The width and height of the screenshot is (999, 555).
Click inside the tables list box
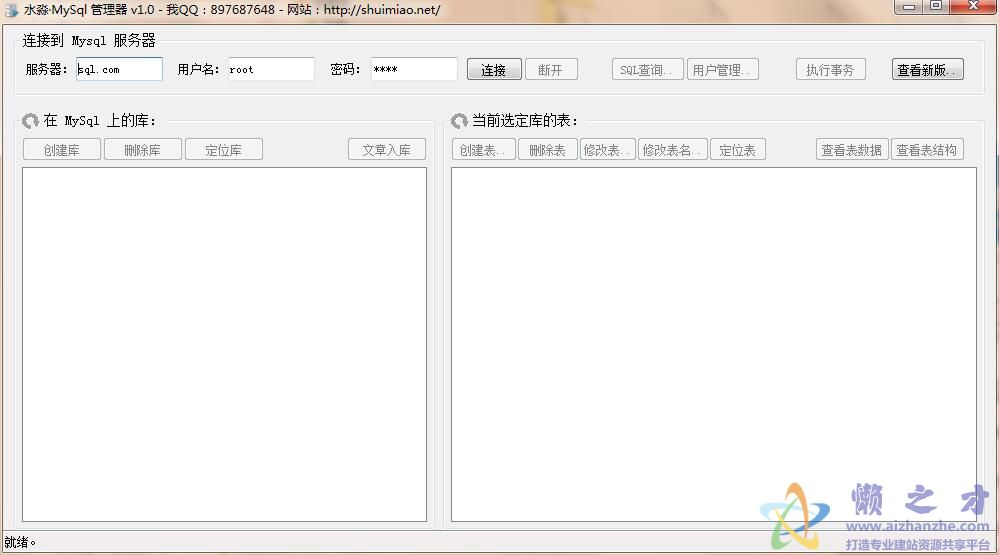coord(714,344)
